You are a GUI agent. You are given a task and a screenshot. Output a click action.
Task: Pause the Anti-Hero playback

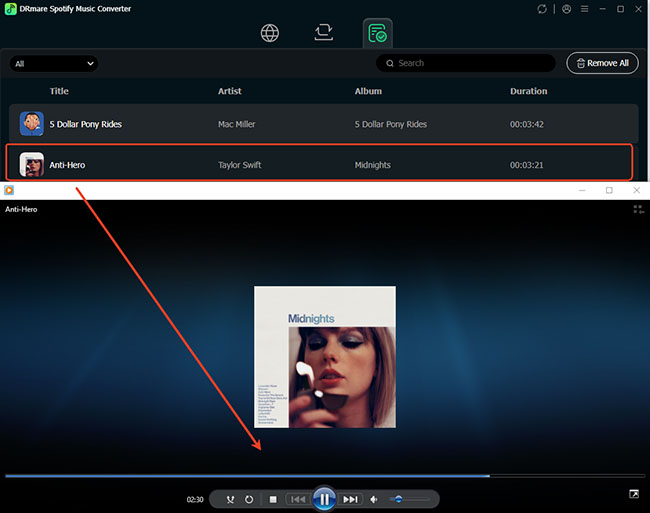(324, 499)
